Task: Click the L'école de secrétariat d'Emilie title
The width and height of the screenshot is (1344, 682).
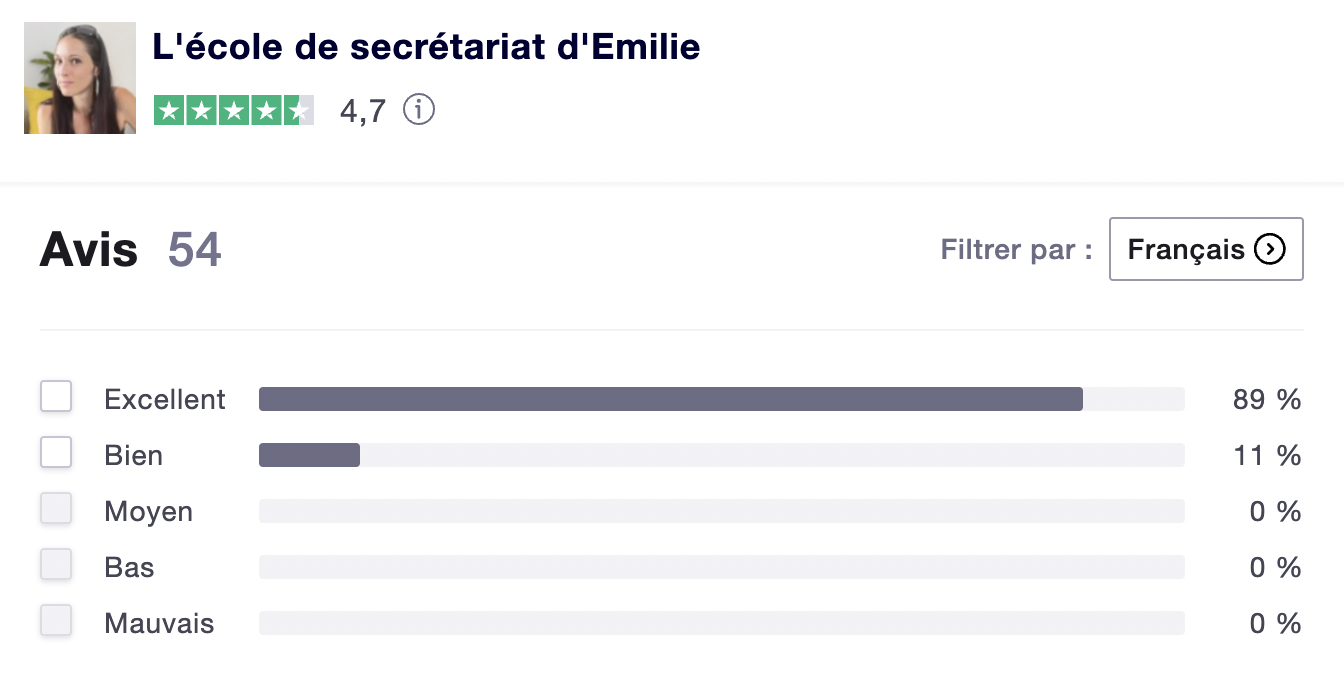Action: tap(426, 47)
